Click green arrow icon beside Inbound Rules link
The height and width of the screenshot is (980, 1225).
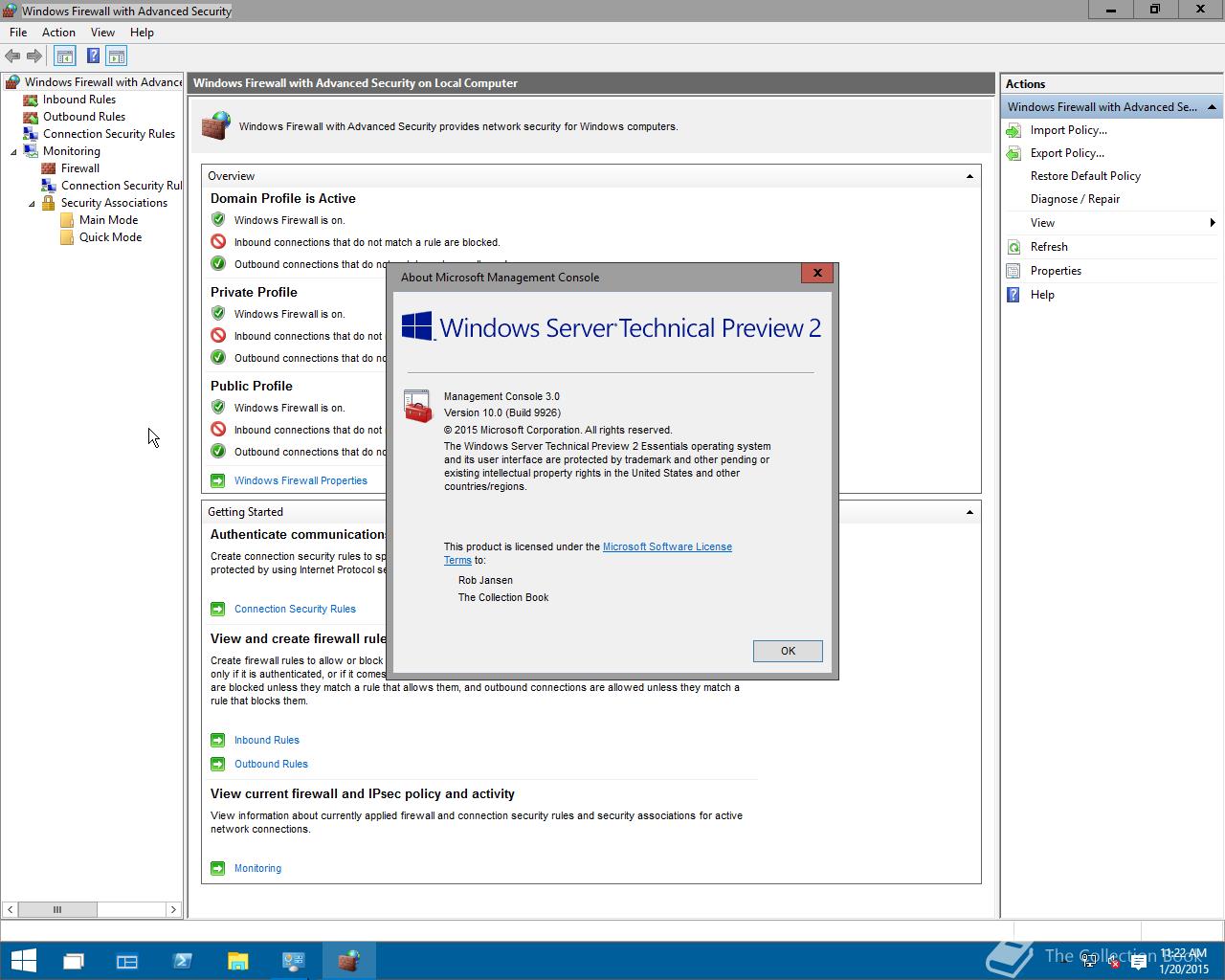[217, 740]
